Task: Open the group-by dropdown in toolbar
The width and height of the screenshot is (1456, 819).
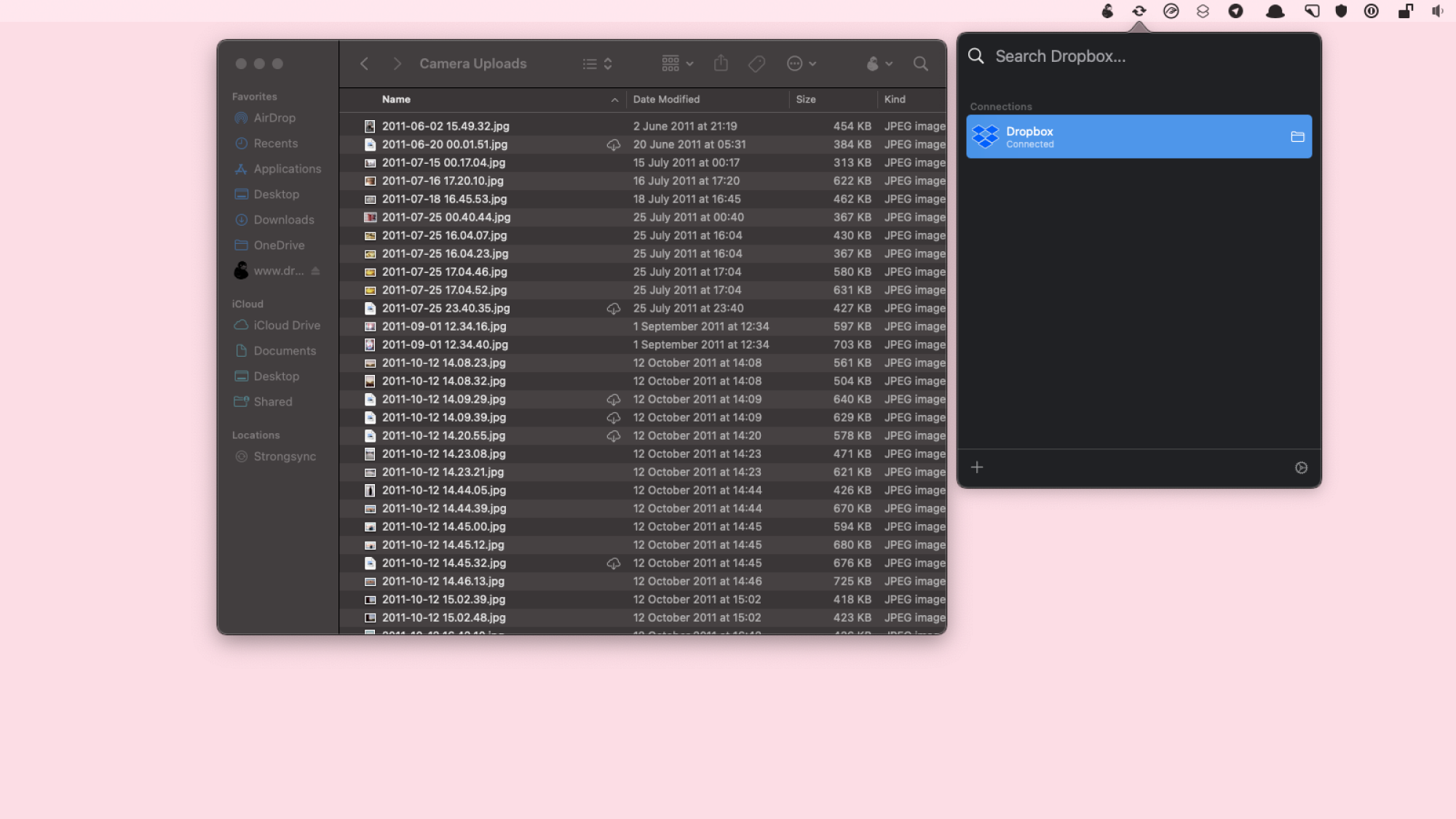Action: click(x=678, y=63)
